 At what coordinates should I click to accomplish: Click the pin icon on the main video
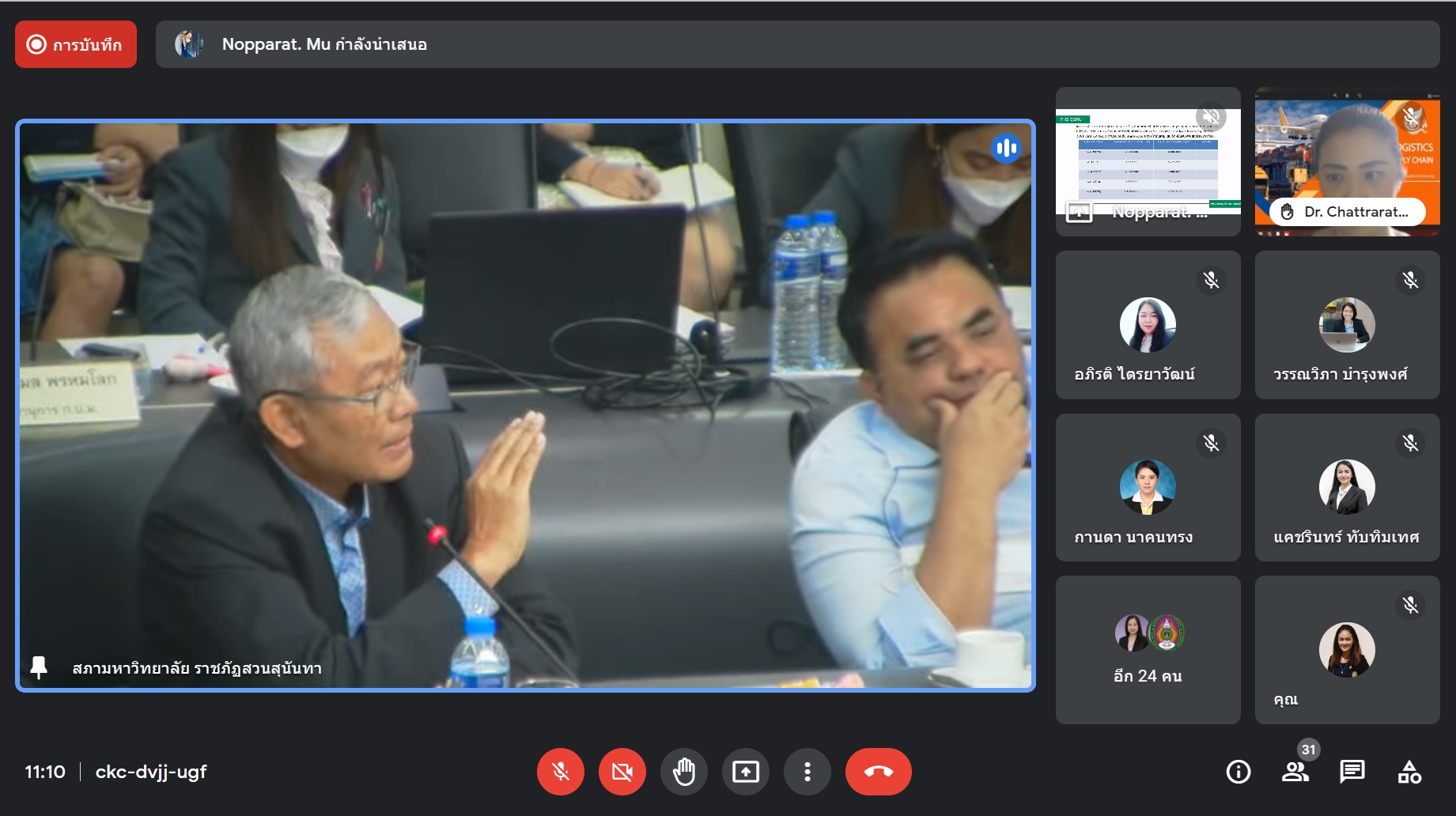(39, 668)
